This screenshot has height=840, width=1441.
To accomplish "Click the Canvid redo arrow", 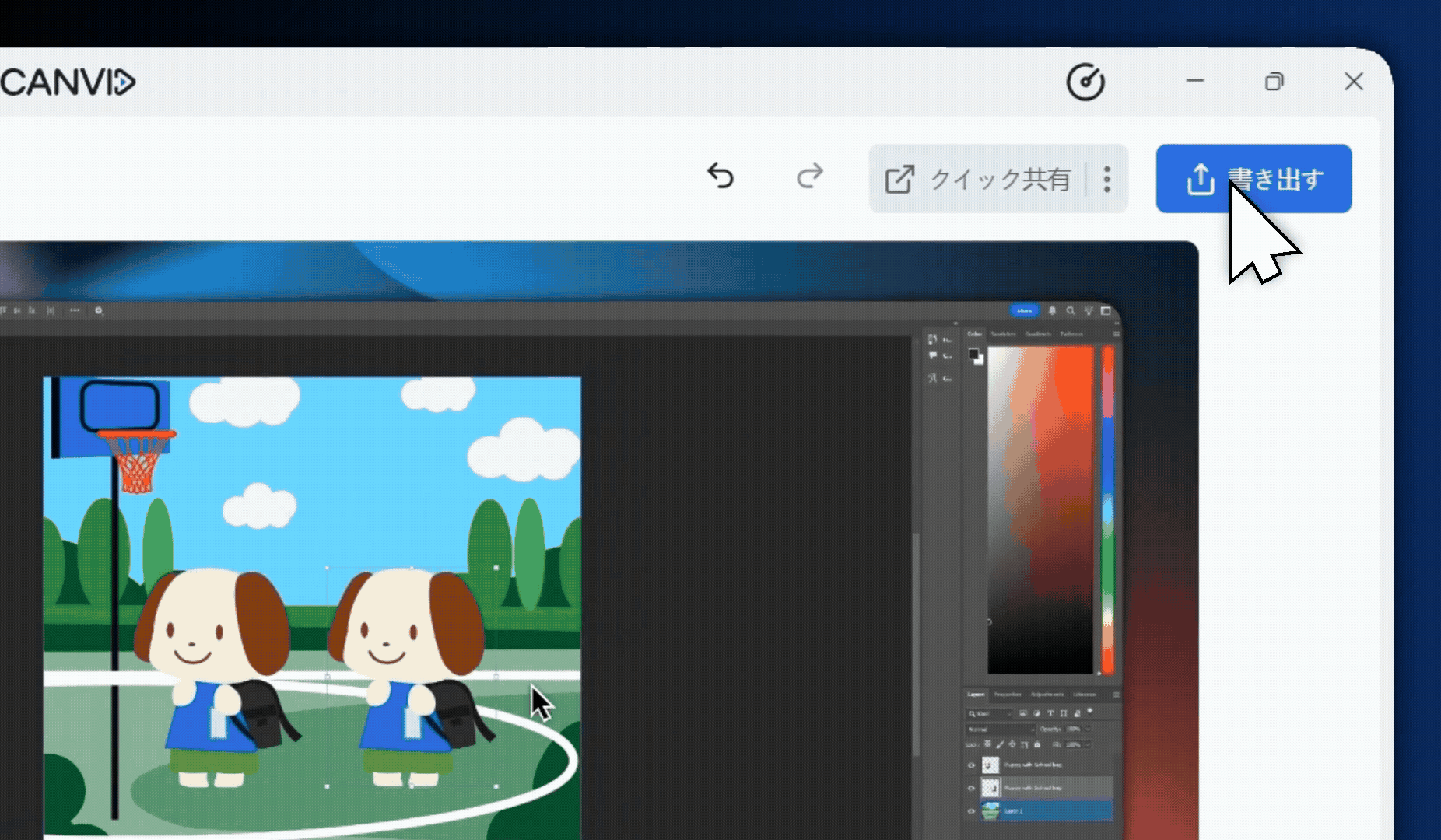I will 809,177.
